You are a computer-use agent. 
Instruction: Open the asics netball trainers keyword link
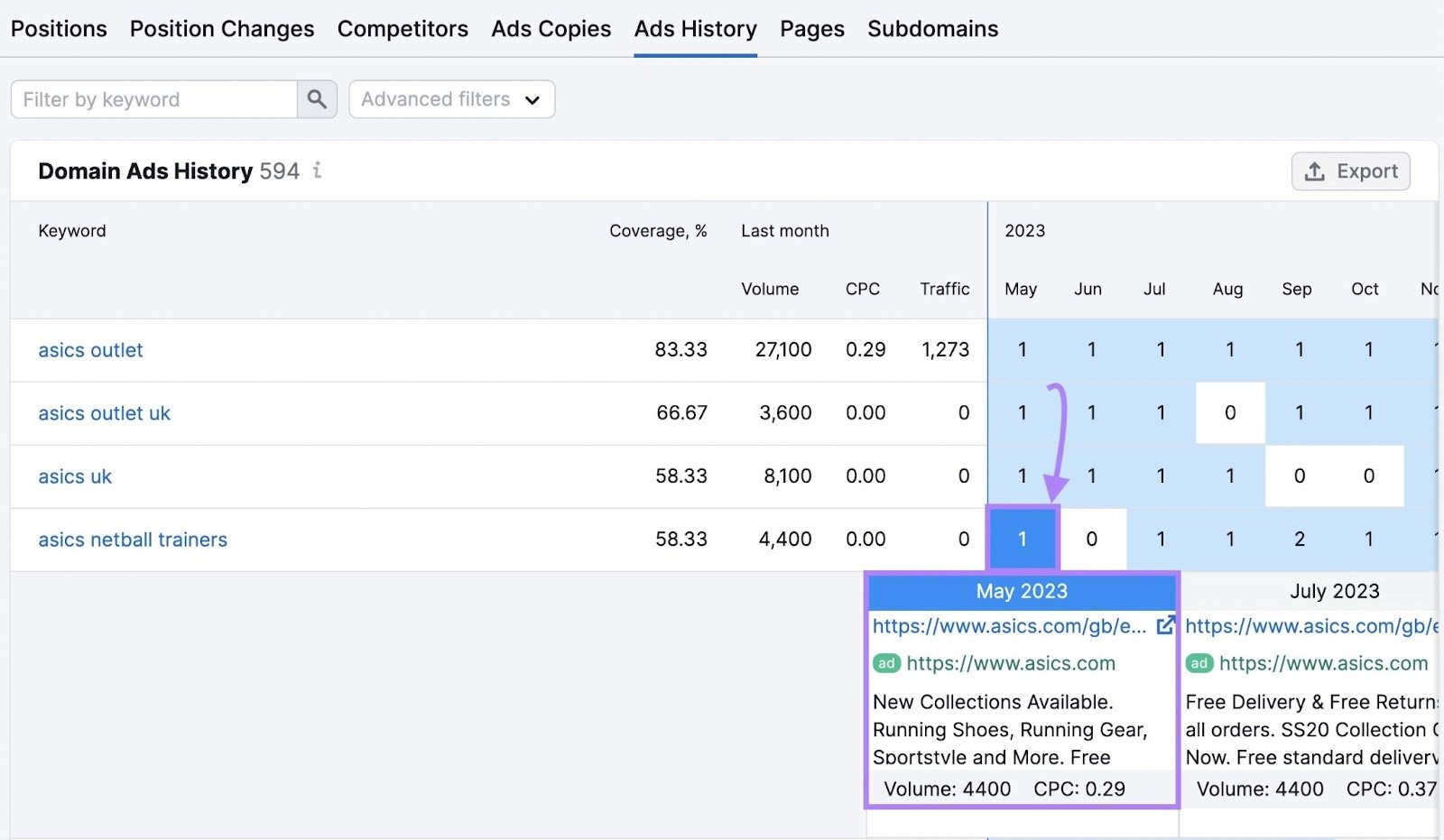click(132, 539)
